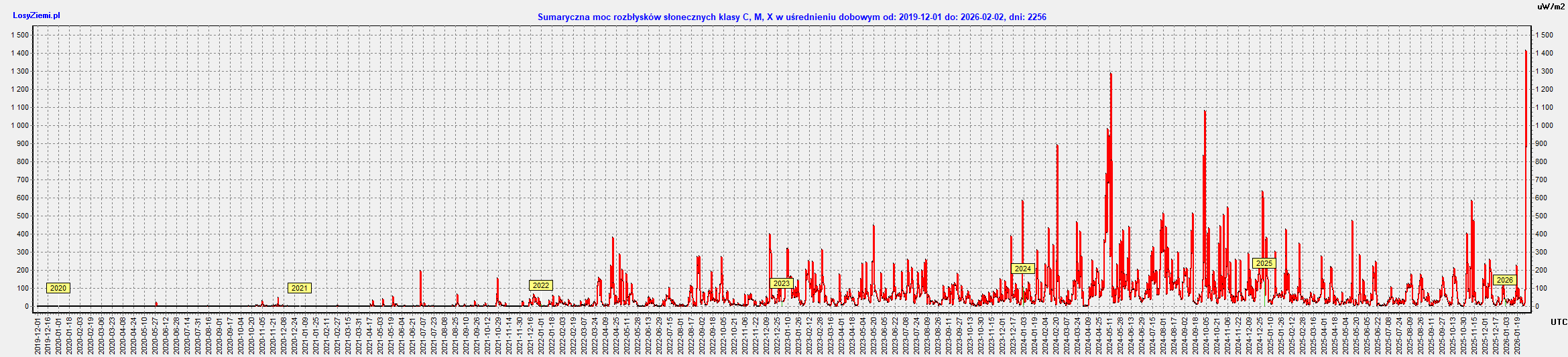
Task: Click the May 2024 peak near 1300
Action: click(1111, 75)
